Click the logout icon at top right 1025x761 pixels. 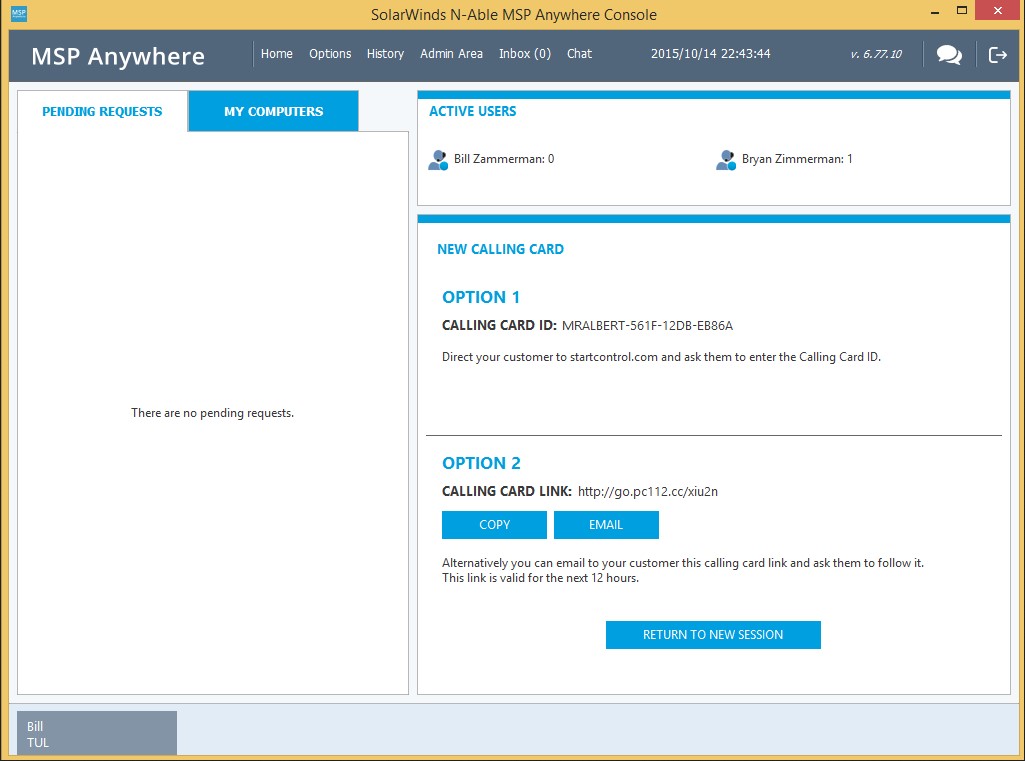[x=997, y=55]
